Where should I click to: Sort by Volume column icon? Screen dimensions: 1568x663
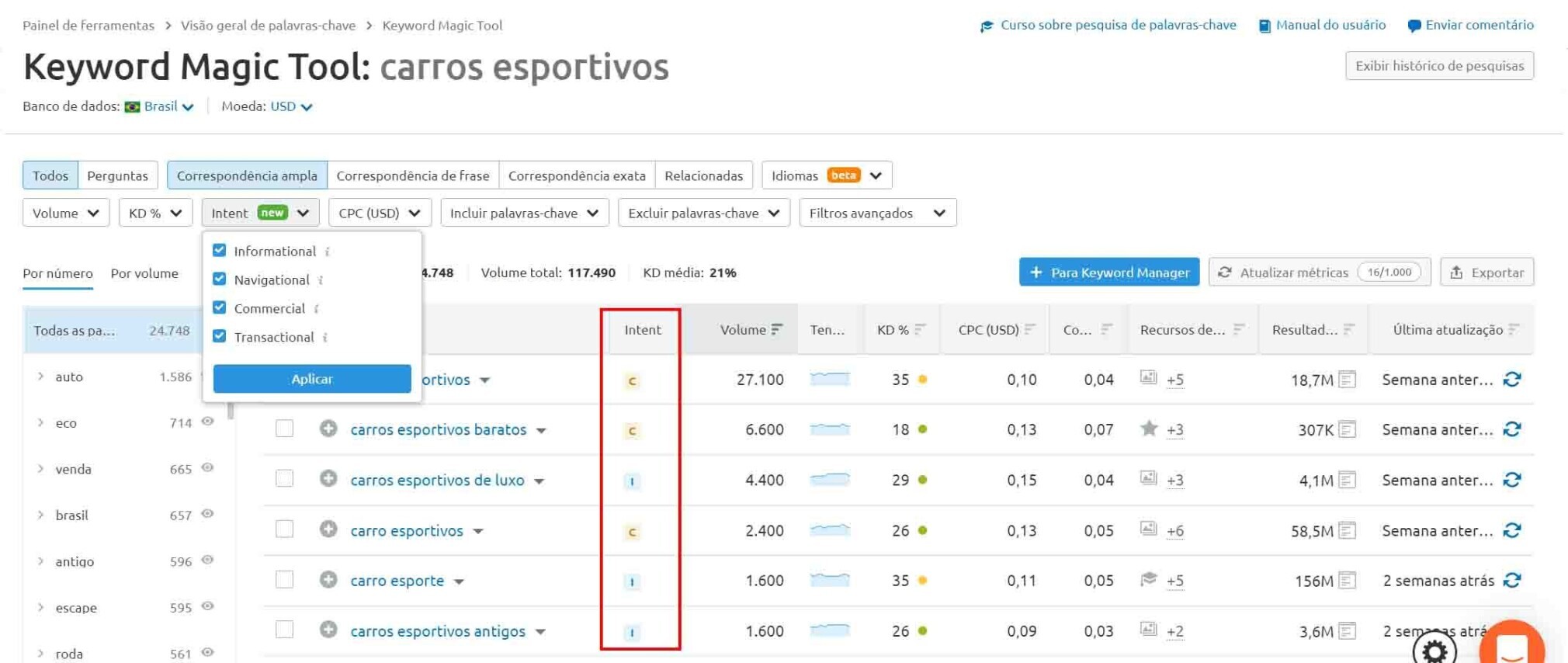777,330
